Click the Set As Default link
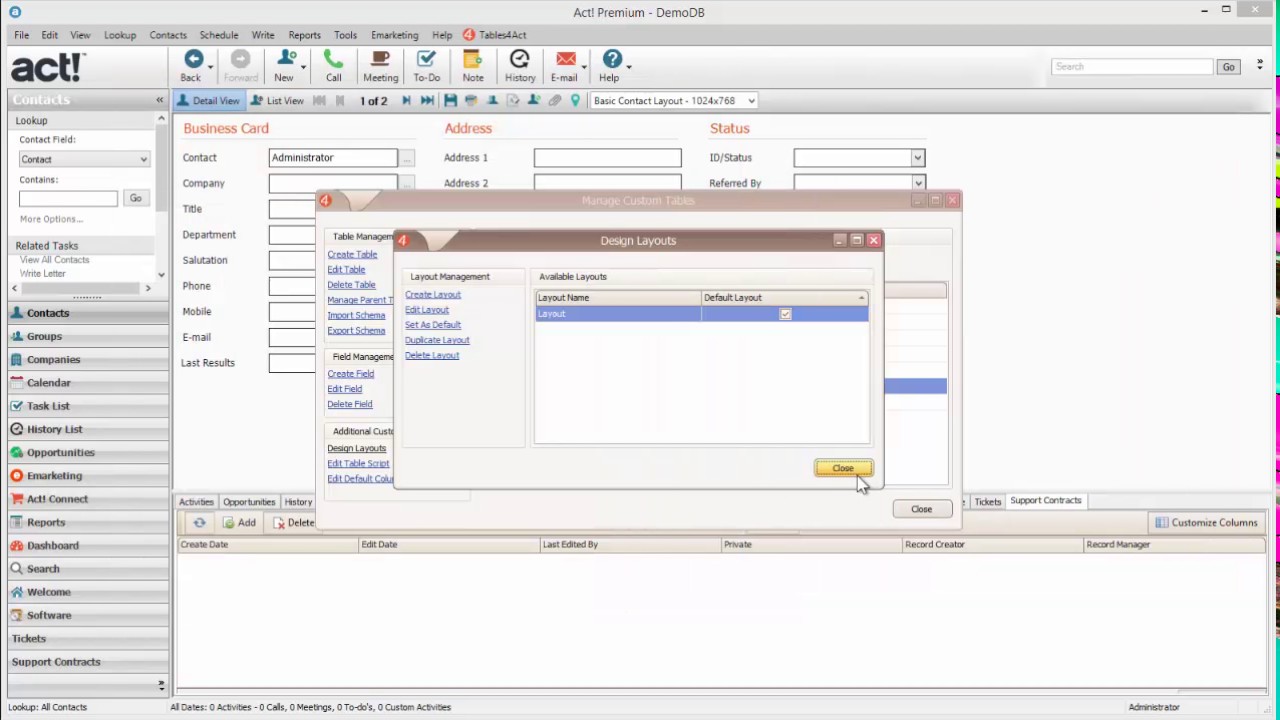The image size is (1280, 720). tap(433, 325)
